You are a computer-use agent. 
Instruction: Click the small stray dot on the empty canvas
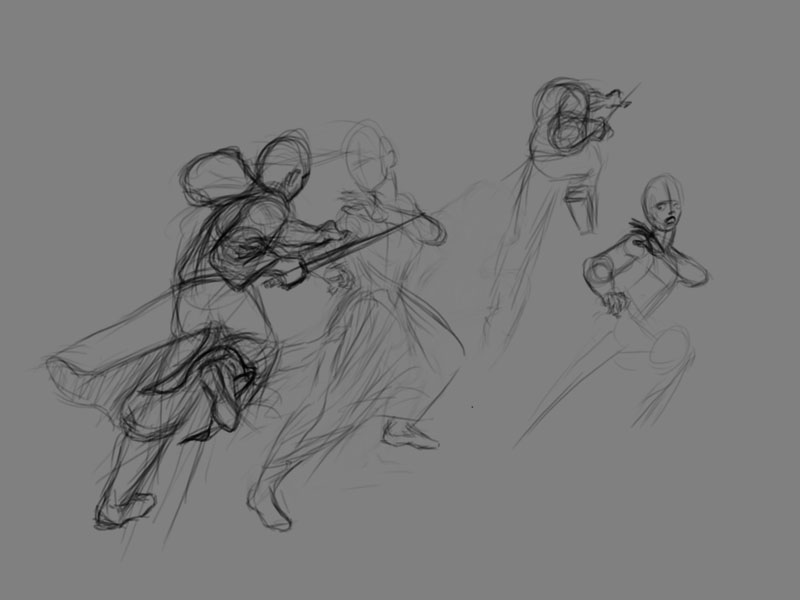pos(472,407)
